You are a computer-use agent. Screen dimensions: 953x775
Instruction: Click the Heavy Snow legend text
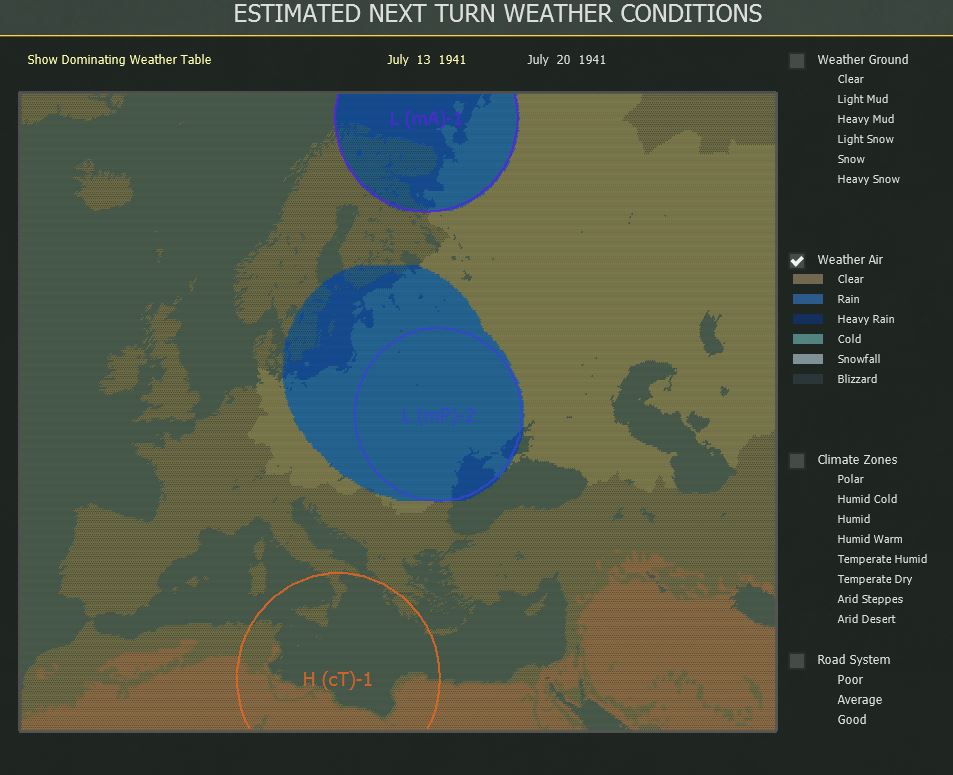[x=869, y=179]
